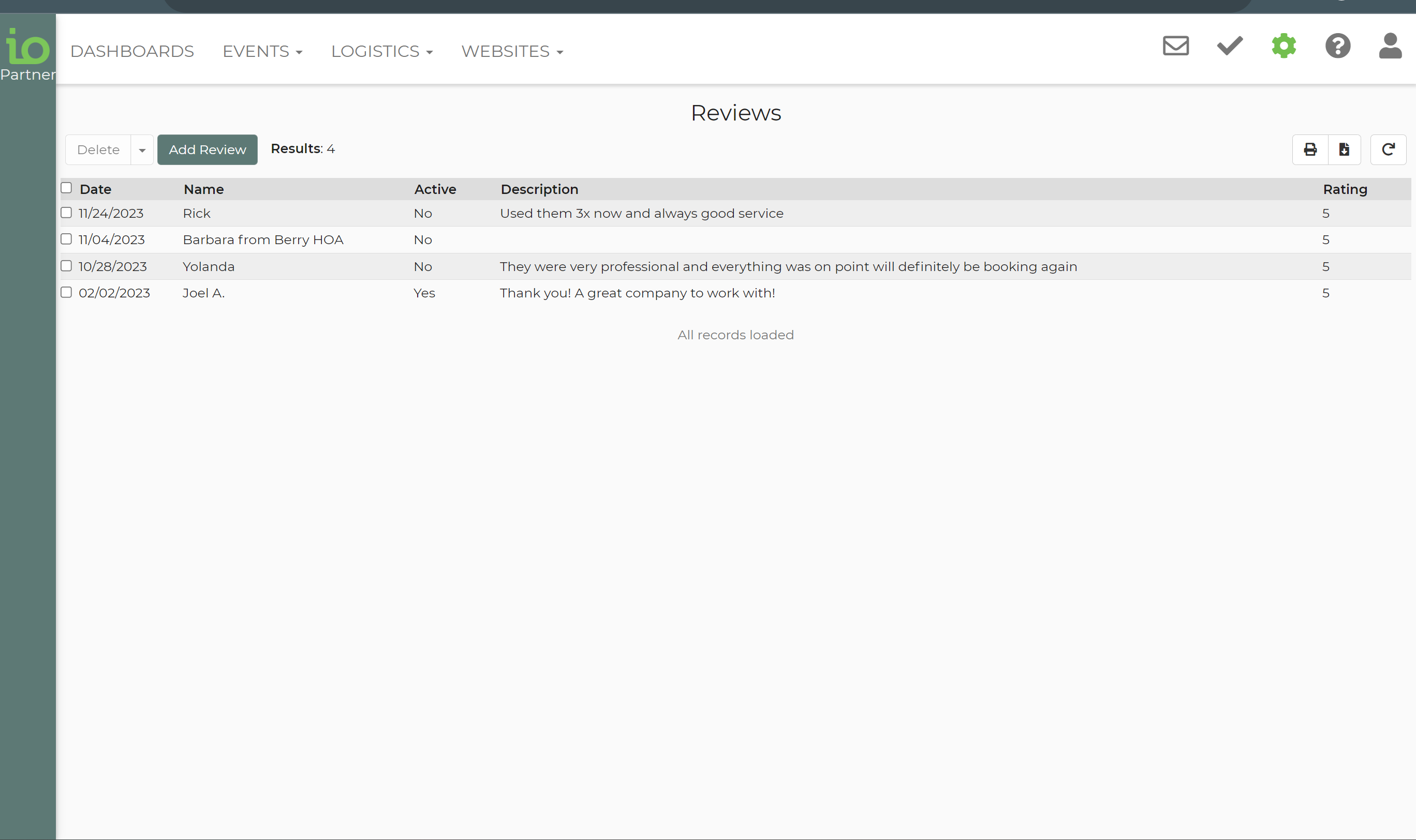
Task: Open the envelope messages icon
Action: 1175,46
